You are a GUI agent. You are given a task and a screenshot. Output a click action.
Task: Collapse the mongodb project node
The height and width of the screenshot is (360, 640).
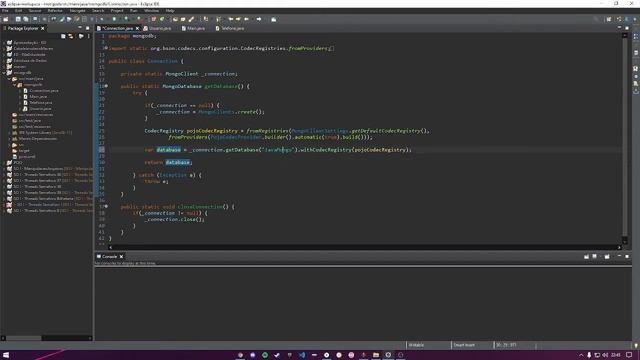point(4,73)
